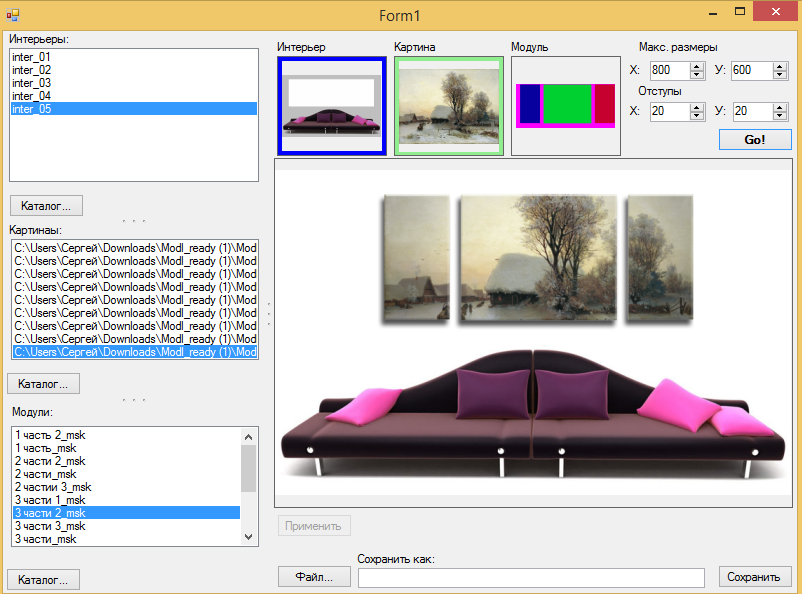Select the highlighted path in Картины list
Image resolution: width=802 pixels, height=594 pixels.
[135, 352]
